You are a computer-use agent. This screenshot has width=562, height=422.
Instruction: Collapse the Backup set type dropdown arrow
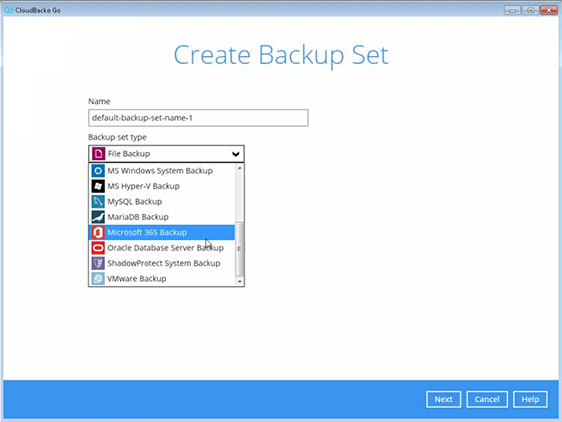click(x=235, y=154)
